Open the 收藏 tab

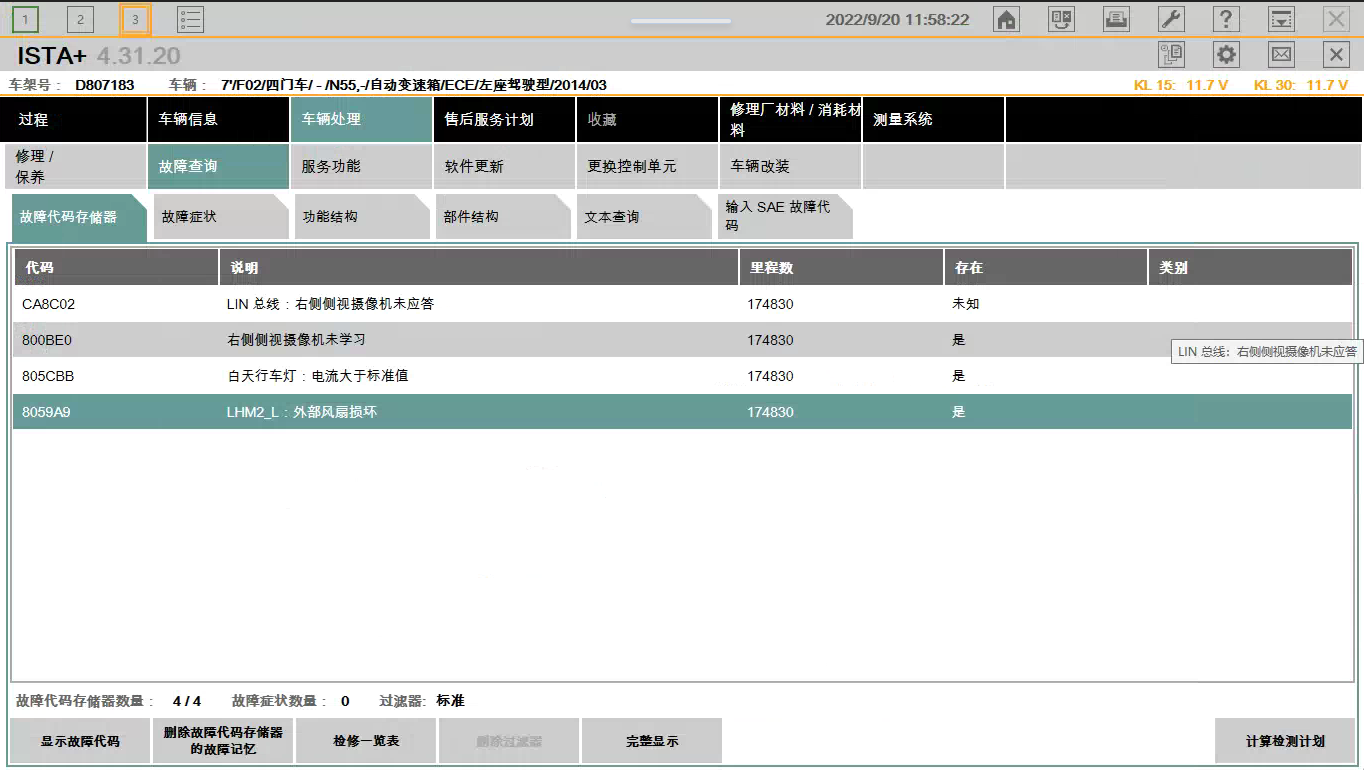tap(647, 119)
